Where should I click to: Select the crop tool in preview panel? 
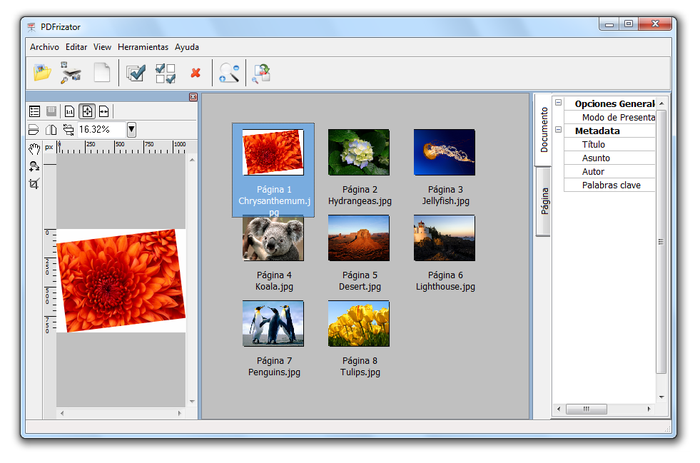(x=34, y=184)
